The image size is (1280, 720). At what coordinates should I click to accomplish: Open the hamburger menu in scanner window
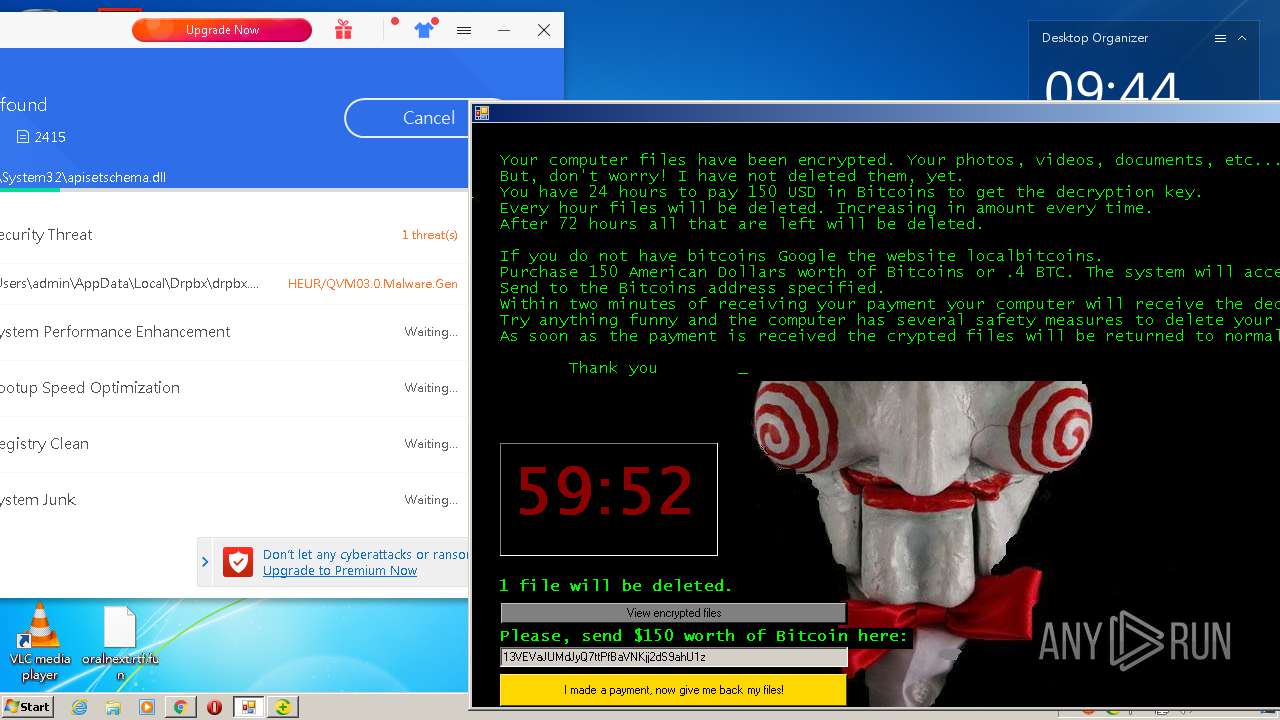(464, 30)
